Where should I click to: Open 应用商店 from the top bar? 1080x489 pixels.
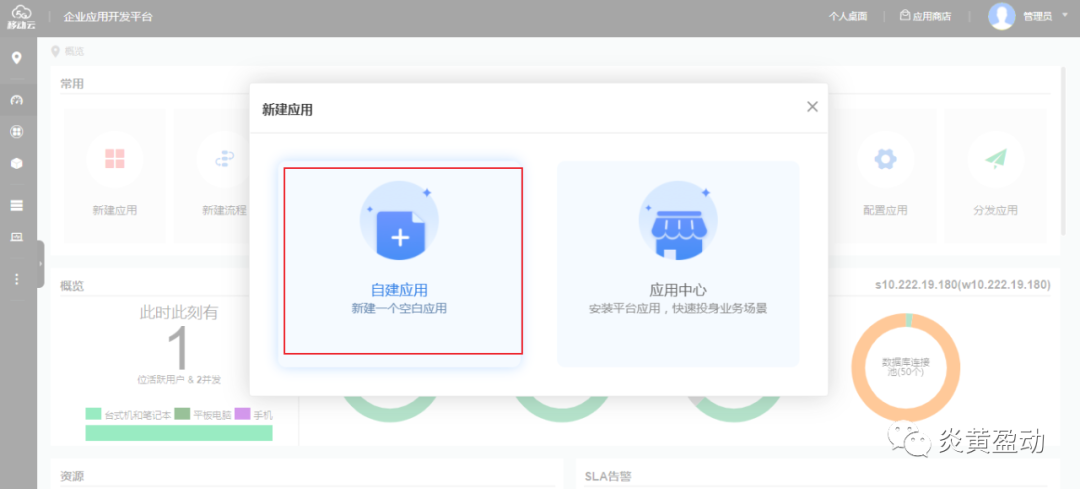click(925, 17)
